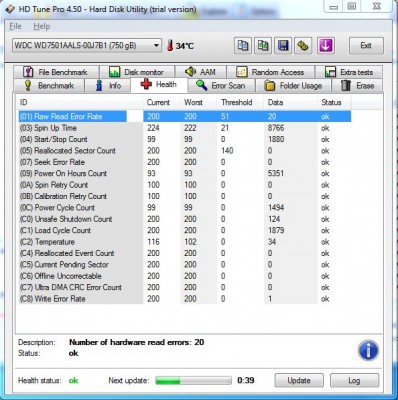Select the Offline Uncorrectable row
The image size is (398, 400).
coord(185,276)
